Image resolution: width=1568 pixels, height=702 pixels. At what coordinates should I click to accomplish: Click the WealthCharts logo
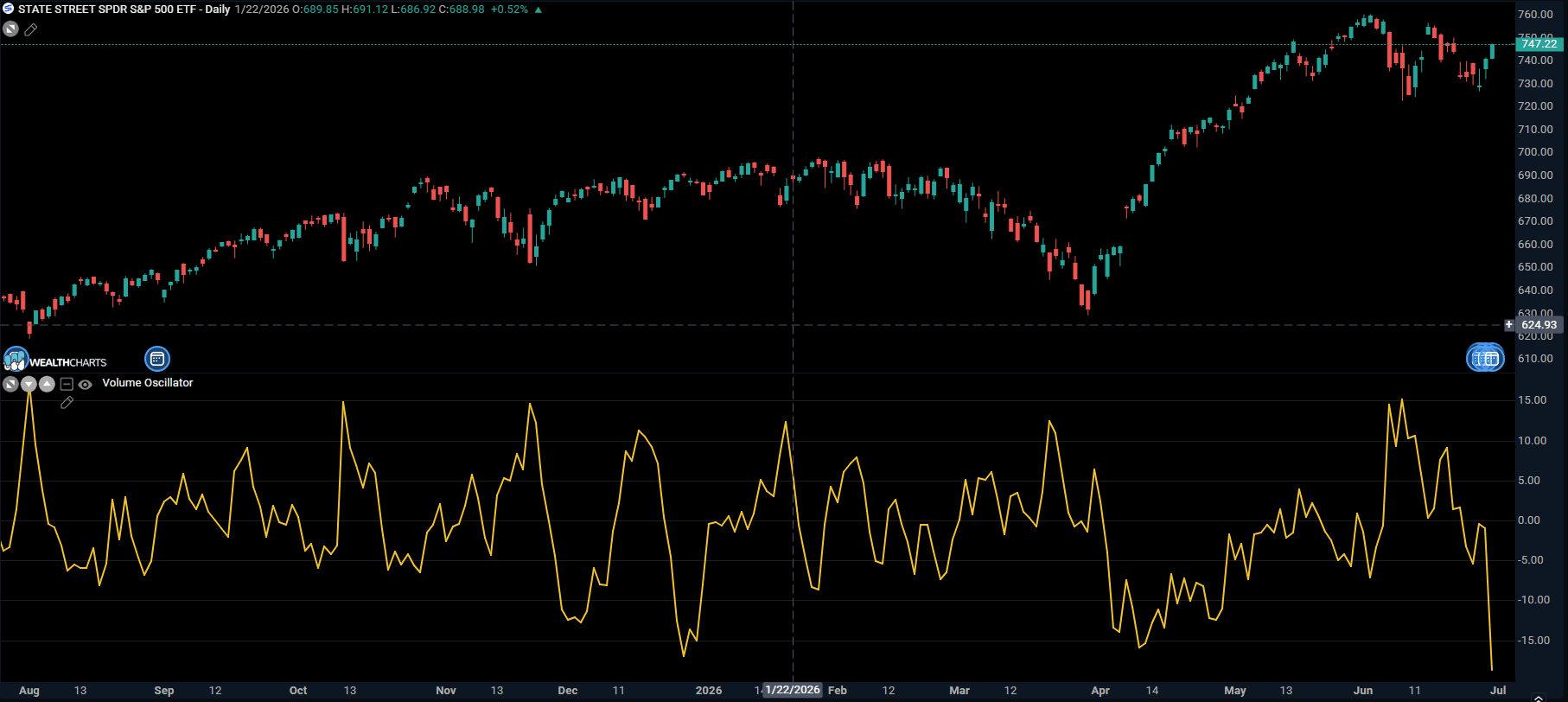pos(55,360)
